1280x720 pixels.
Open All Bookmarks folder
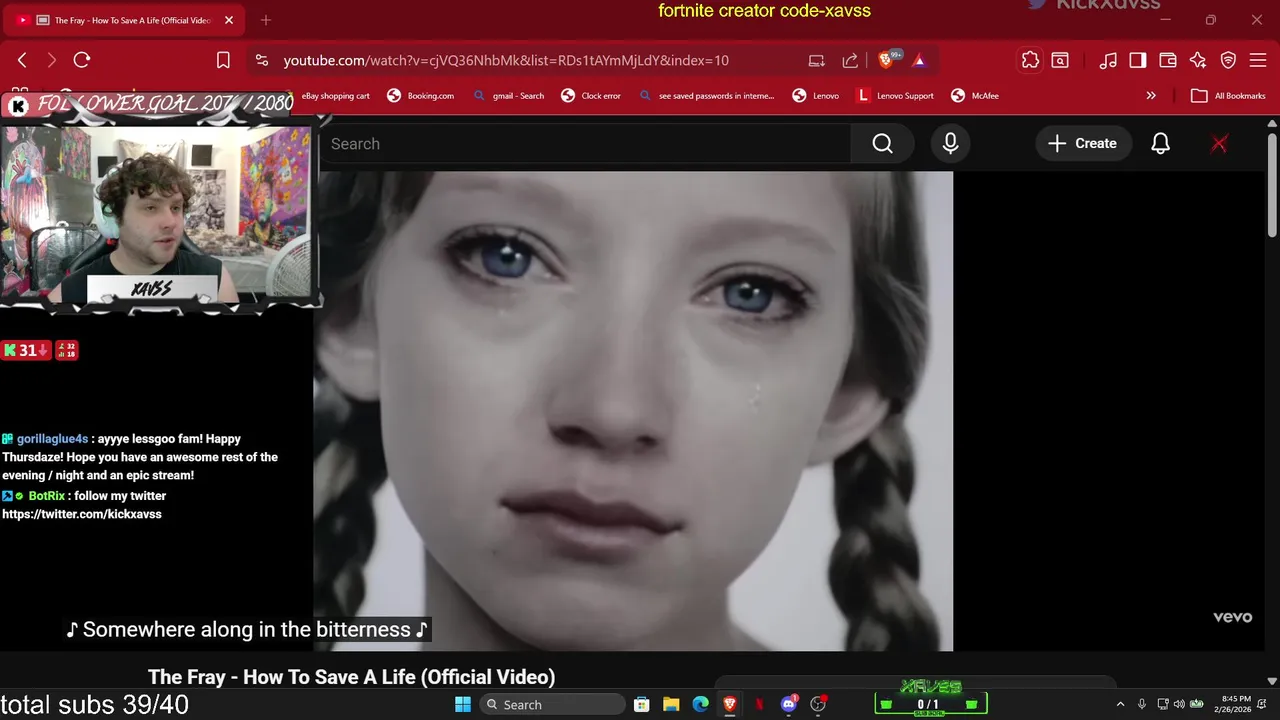tap(1228, 96)
